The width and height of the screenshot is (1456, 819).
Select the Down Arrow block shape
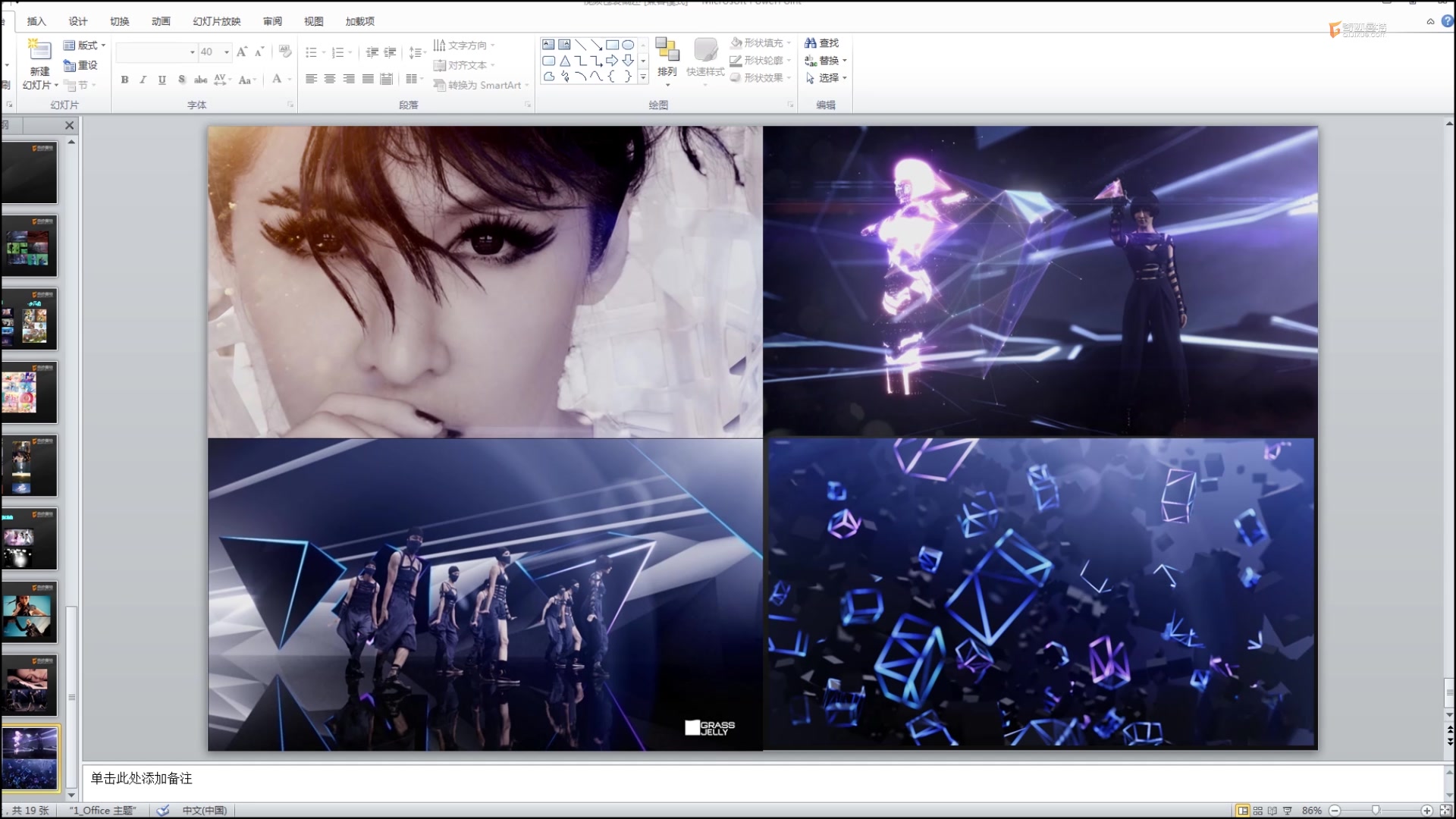[x=628, y=61]
